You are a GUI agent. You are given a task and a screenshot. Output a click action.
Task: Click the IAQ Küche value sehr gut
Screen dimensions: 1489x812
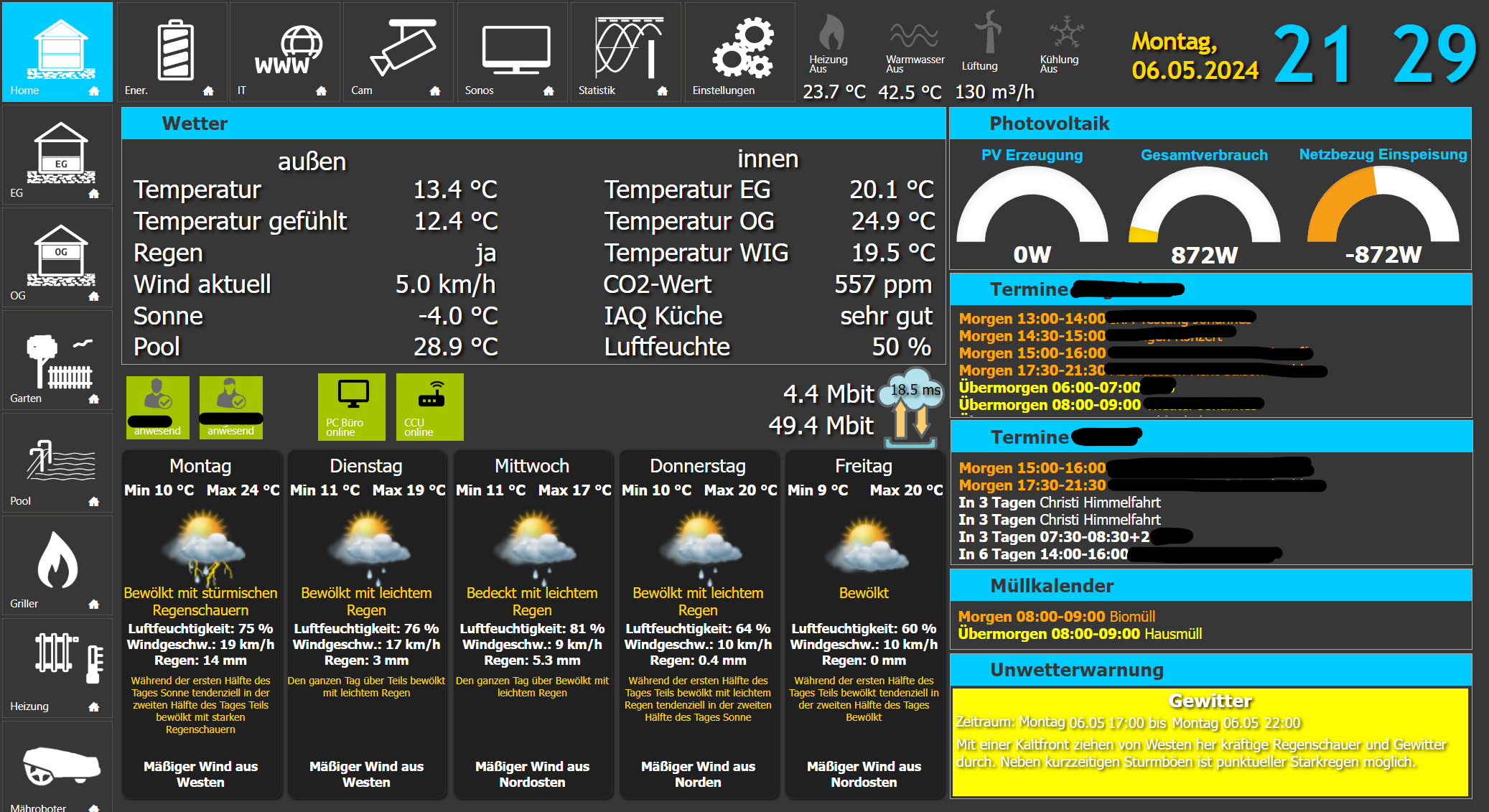click(x=887, y=316)
